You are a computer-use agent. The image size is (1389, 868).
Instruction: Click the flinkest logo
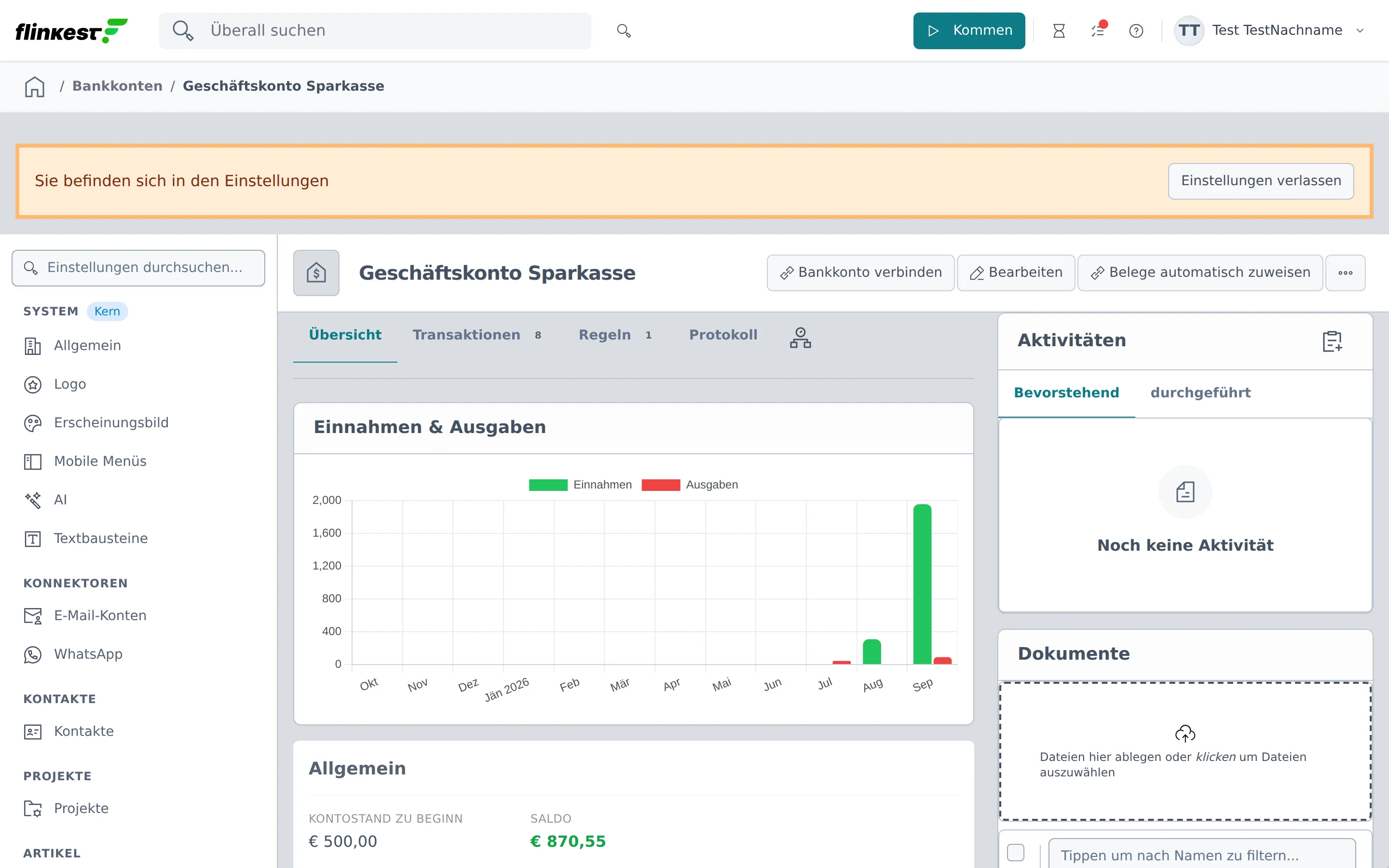coord(71,30)
